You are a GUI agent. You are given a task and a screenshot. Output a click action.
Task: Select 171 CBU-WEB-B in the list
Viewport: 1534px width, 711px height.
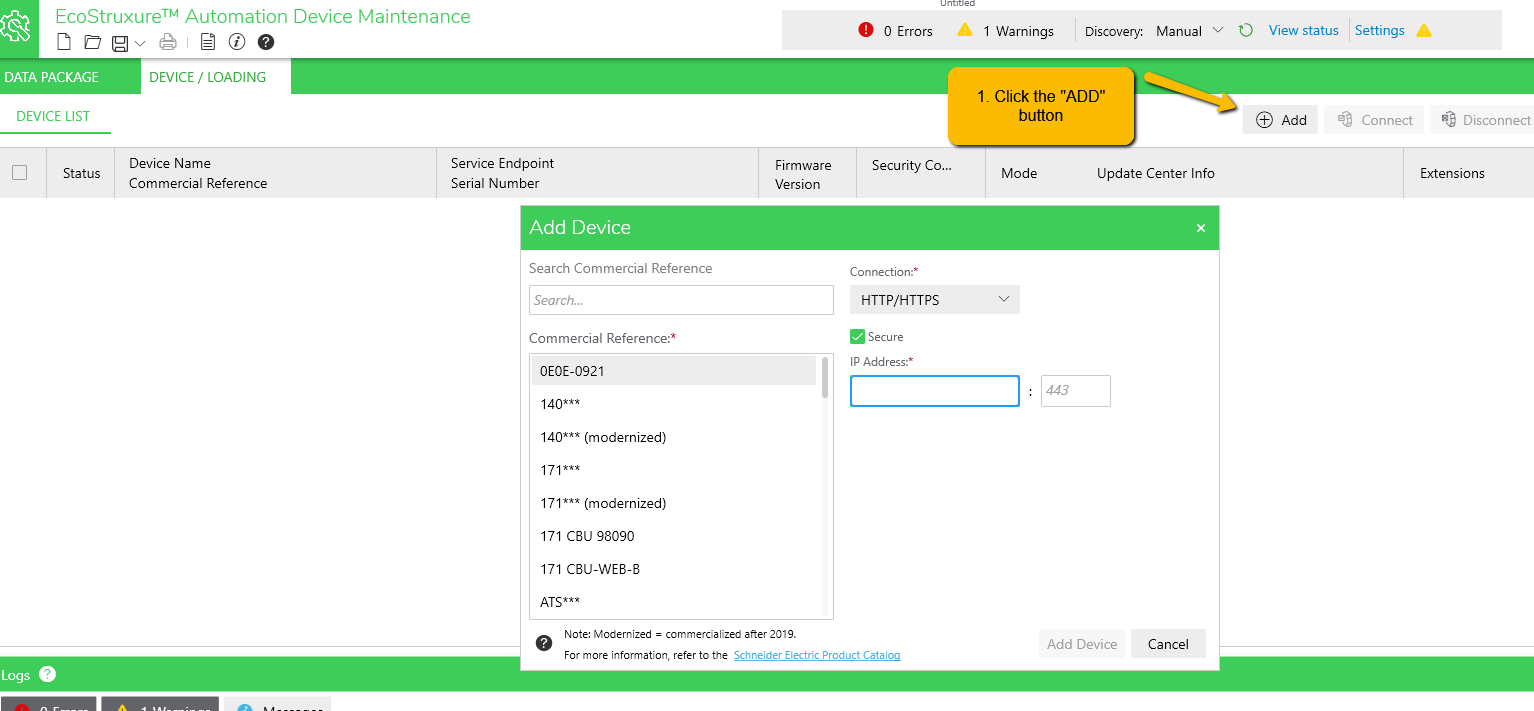[674, 569]
